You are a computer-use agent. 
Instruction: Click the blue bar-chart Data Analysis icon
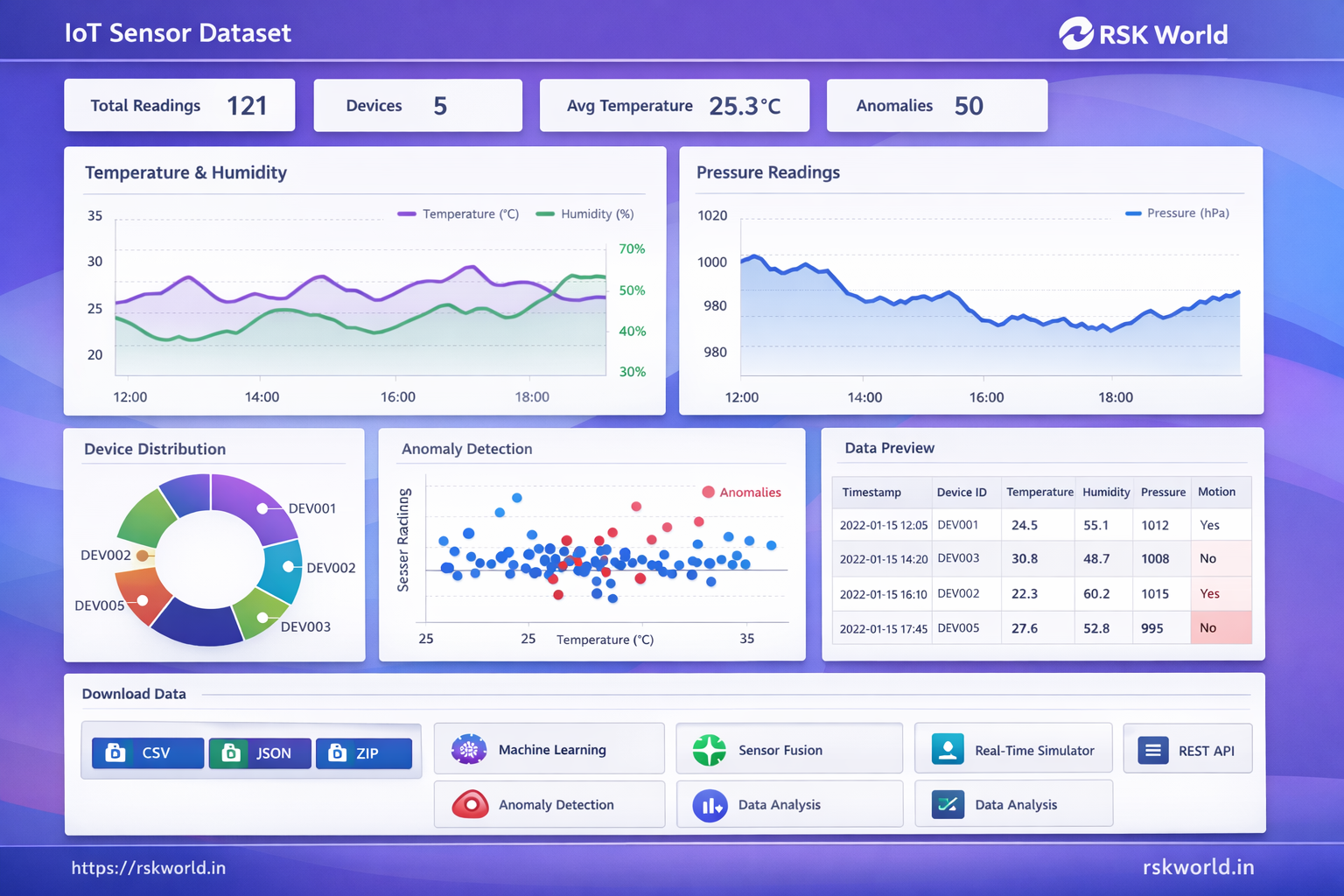click(710, 805)
